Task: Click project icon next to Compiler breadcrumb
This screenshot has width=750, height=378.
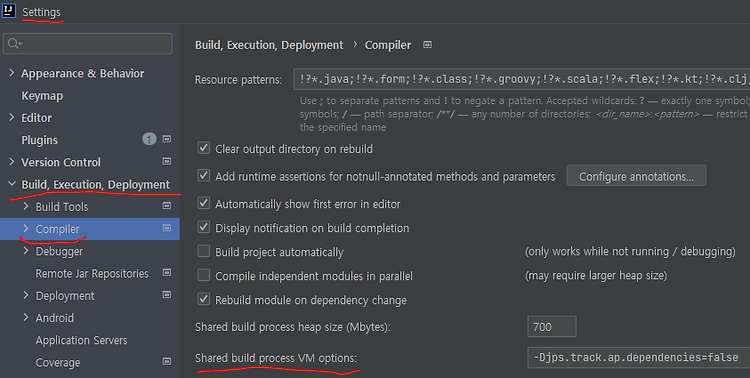Action: 428,44
